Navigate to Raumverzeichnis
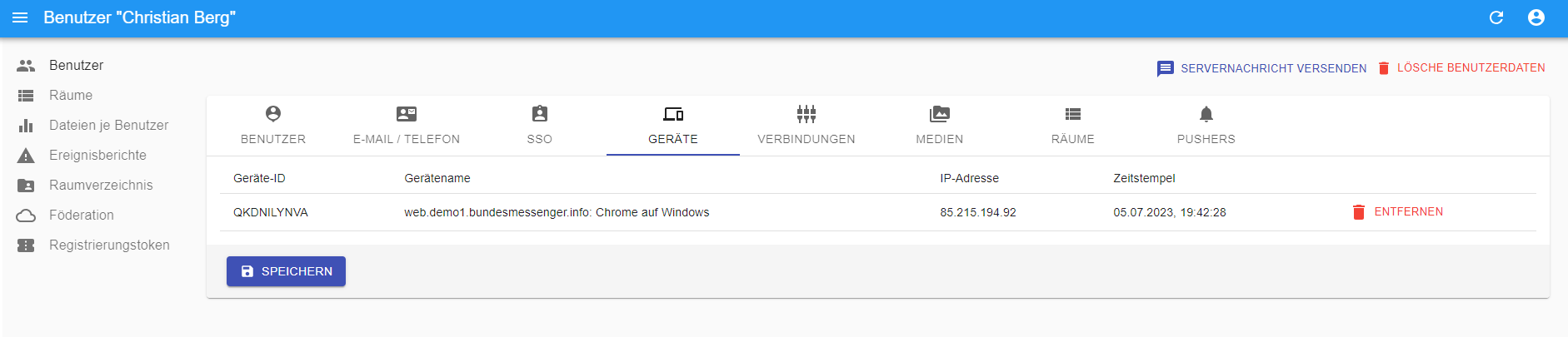This screenshot has height=337, width=1568. [x=100, y=185]
